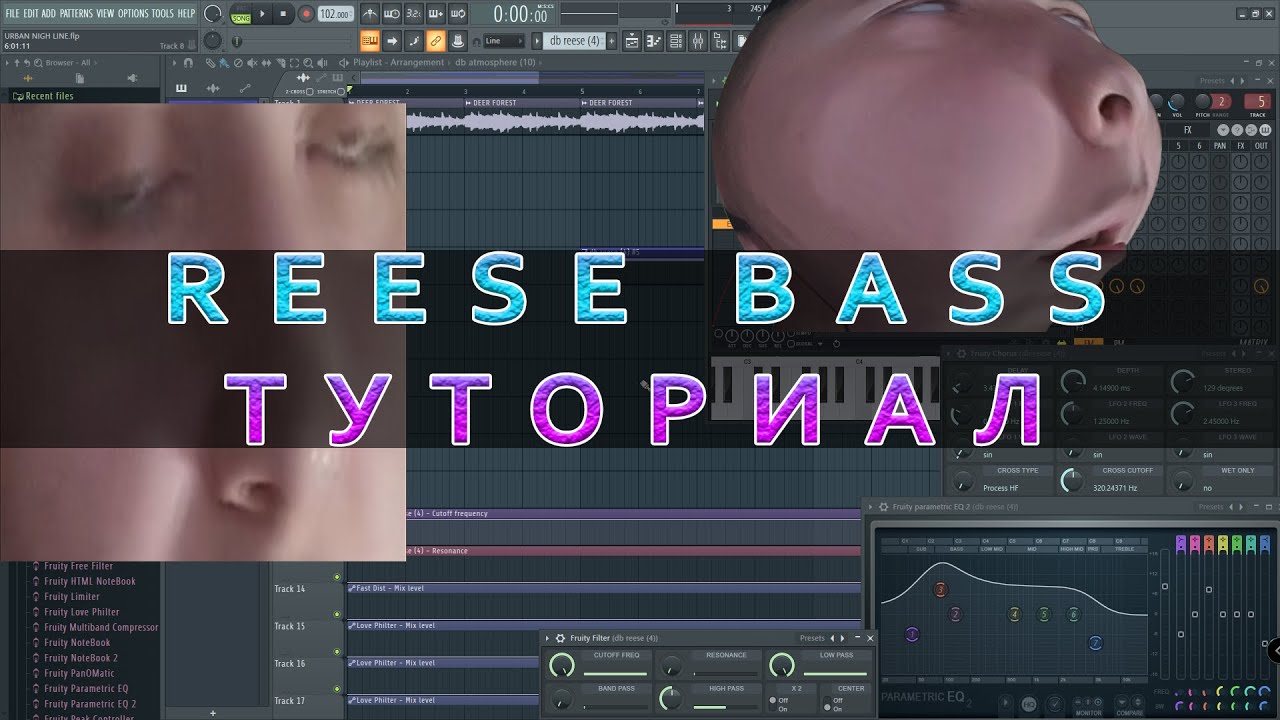
Task: Open the ADD menu
Action: click(48, 13)
